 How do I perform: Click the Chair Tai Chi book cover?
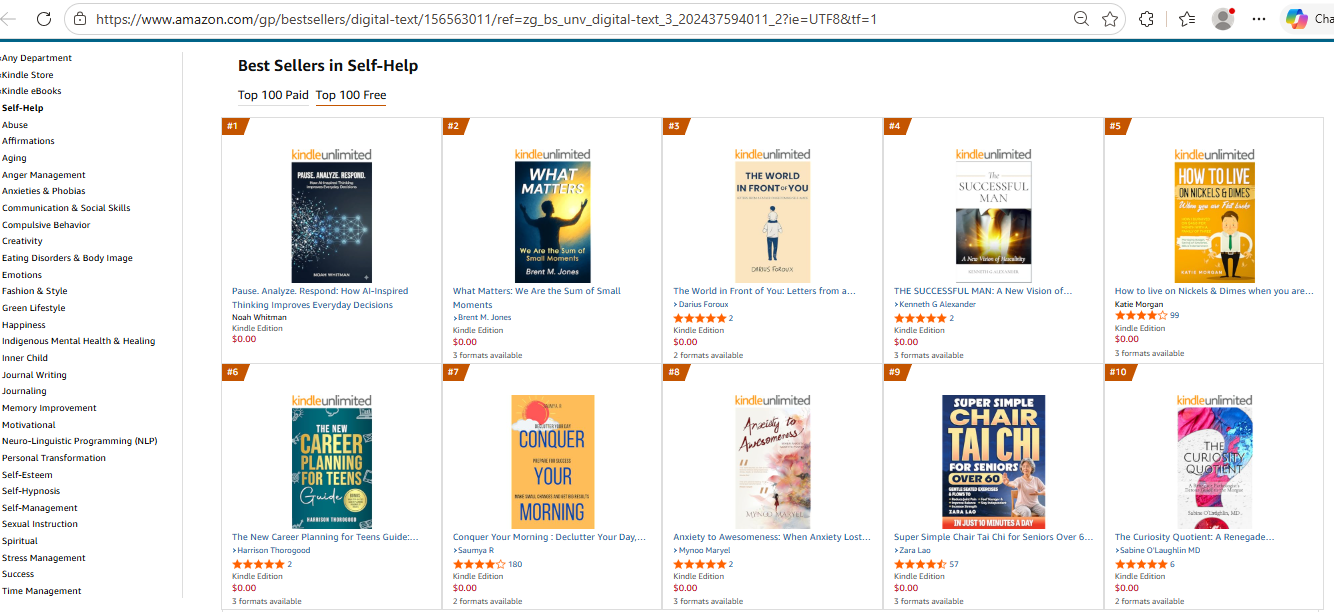pos(993,461)
